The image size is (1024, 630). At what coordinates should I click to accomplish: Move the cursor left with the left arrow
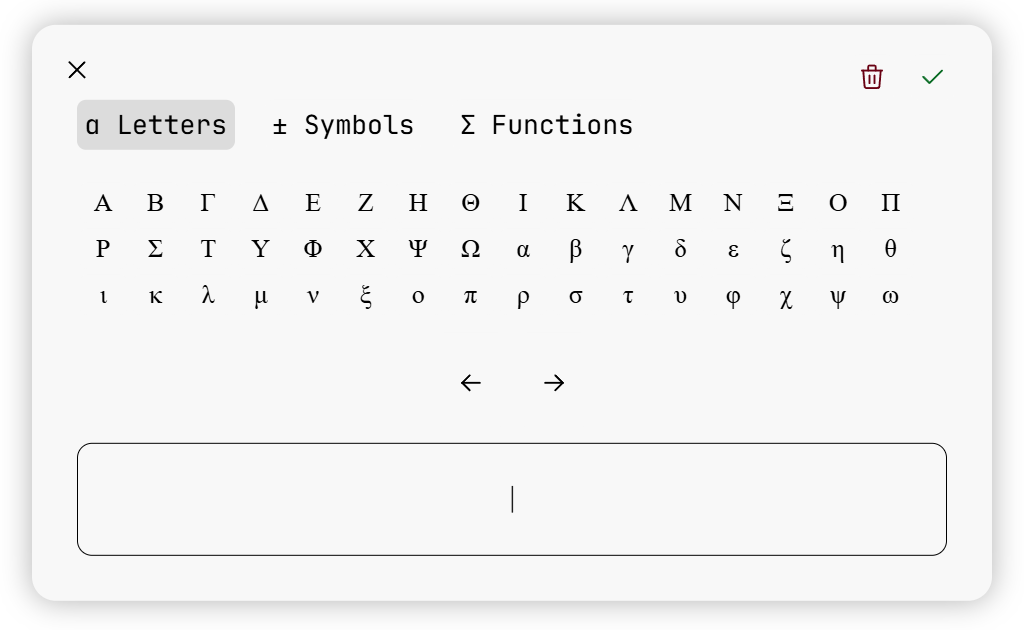pyautogui.click(x=471, y=383)
